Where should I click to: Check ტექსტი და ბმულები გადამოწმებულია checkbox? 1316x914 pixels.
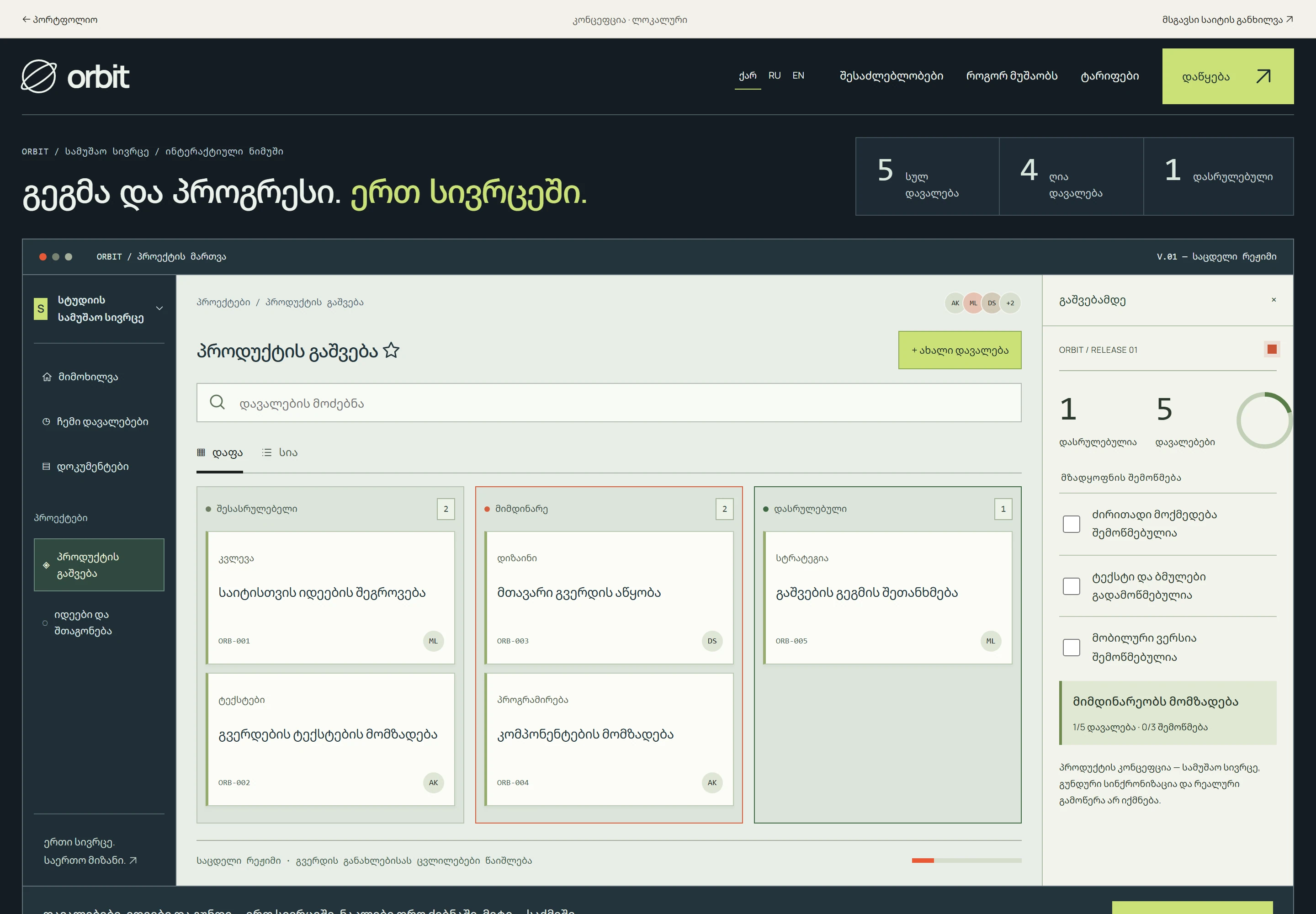click(x=1071, y=586)
